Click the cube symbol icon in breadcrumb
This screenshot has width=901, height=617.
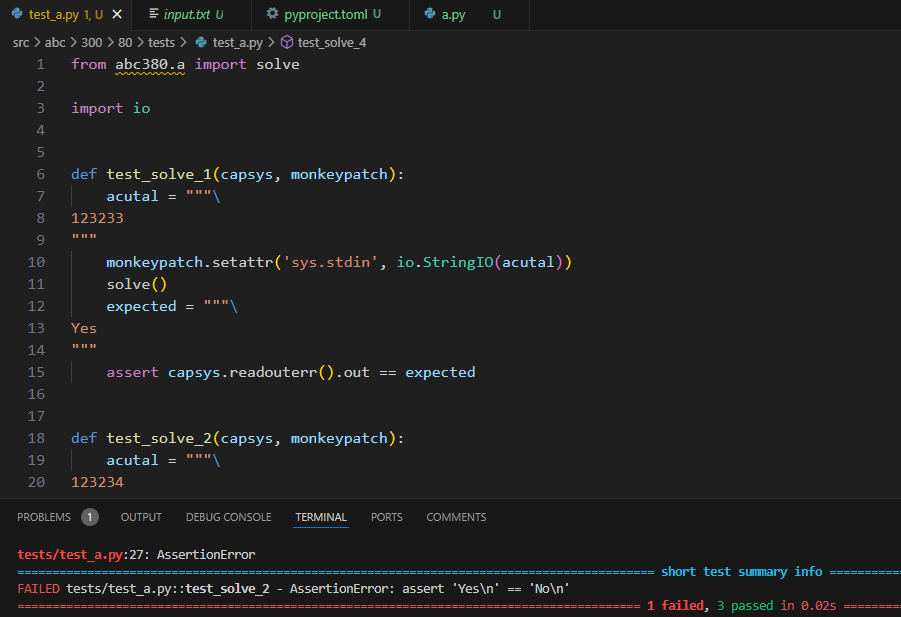(x=287, y=43)
